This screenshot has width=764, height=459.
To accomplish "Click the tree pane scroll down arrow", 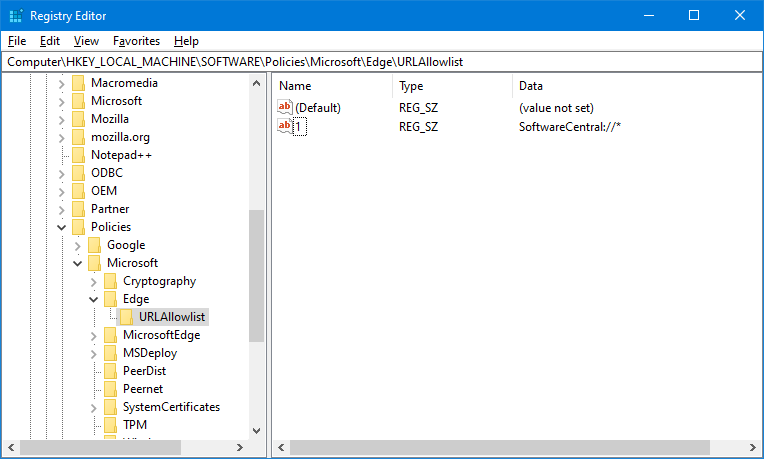I will coord(256,430).
